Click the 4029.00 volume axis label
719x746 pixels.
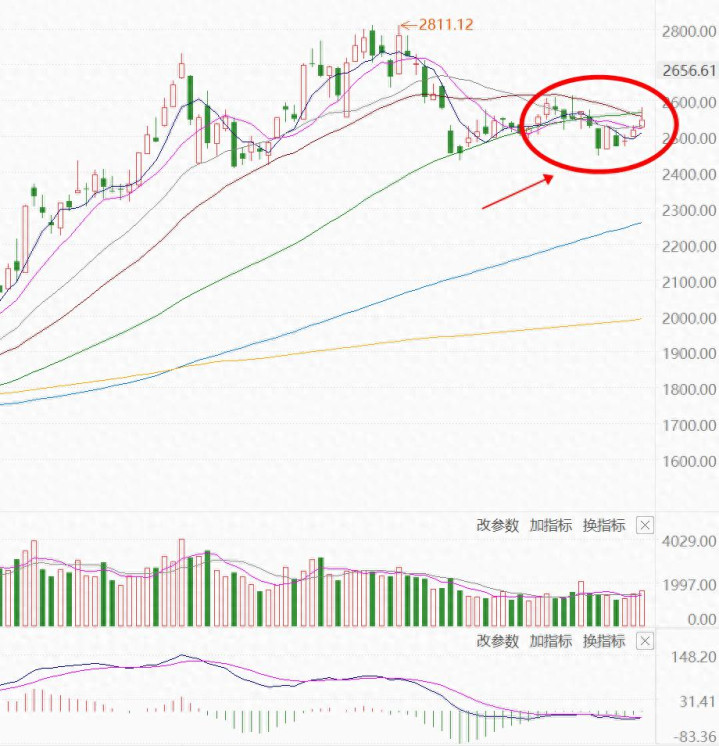click(689, 541)
